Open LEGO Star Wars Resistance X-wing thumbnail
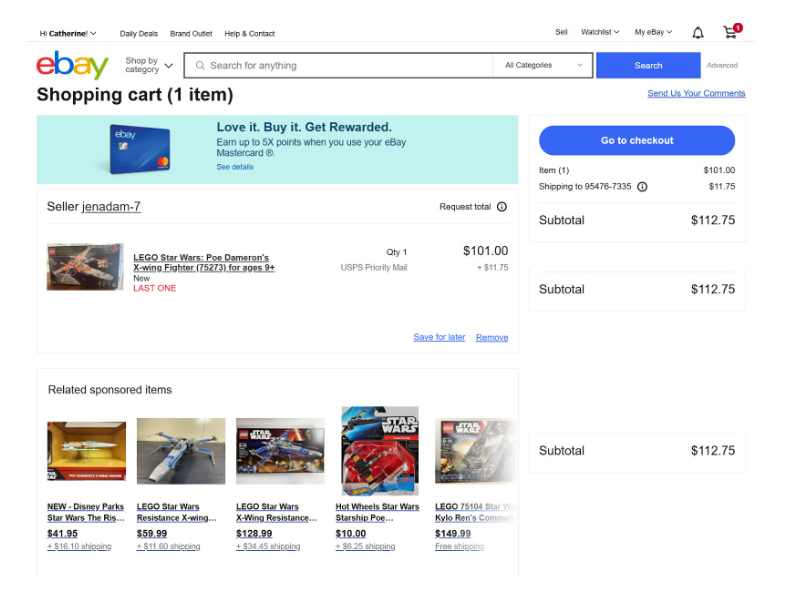 [x=181, y=451]
